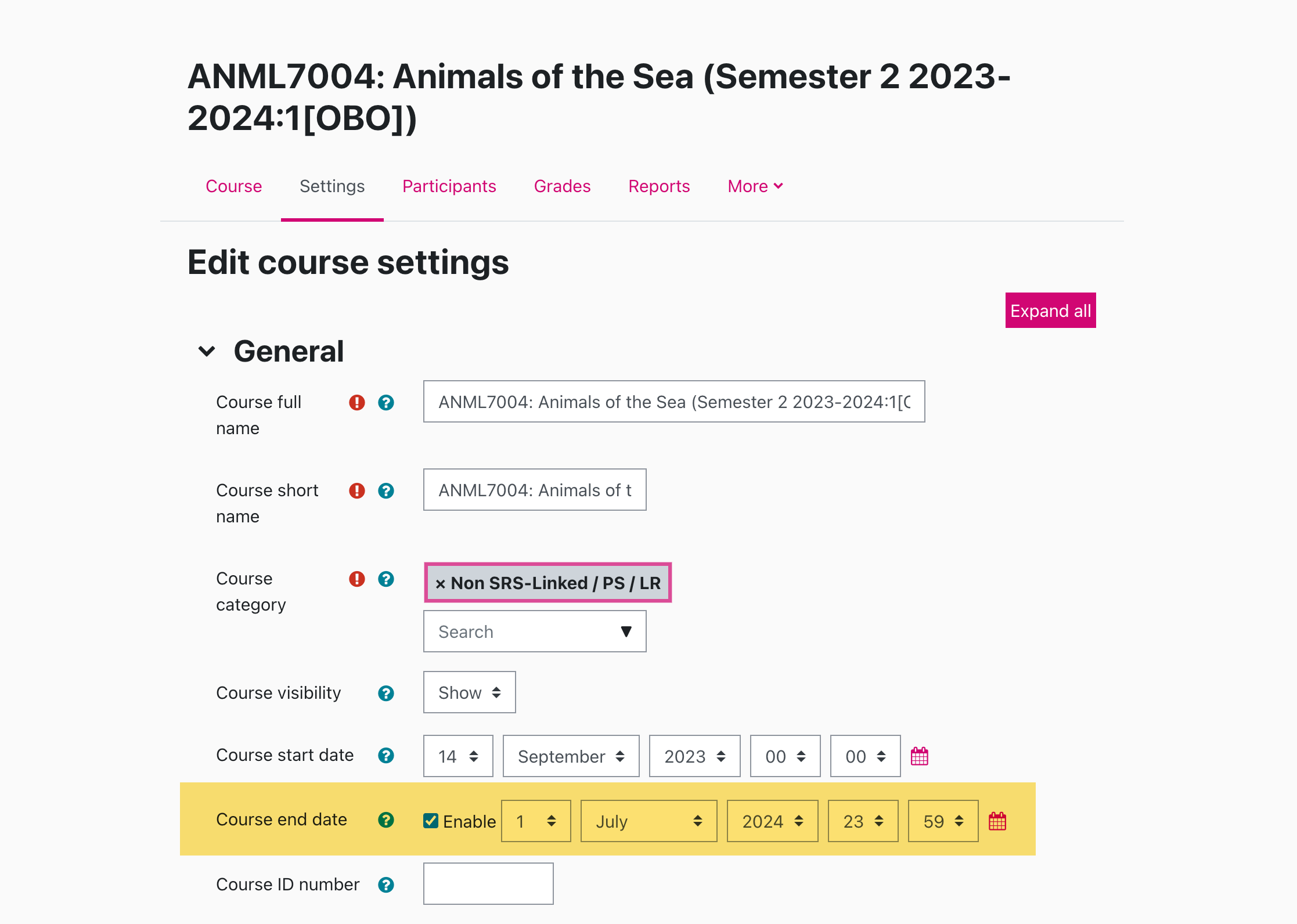The height and width of the screenshot is (924, 1297).
Task: Click help icon beside Course full name
Action: click(x=386, y=402)
